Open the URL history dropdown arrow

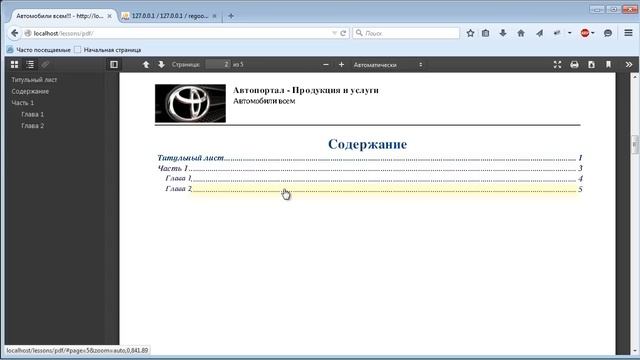coord(334,33)
